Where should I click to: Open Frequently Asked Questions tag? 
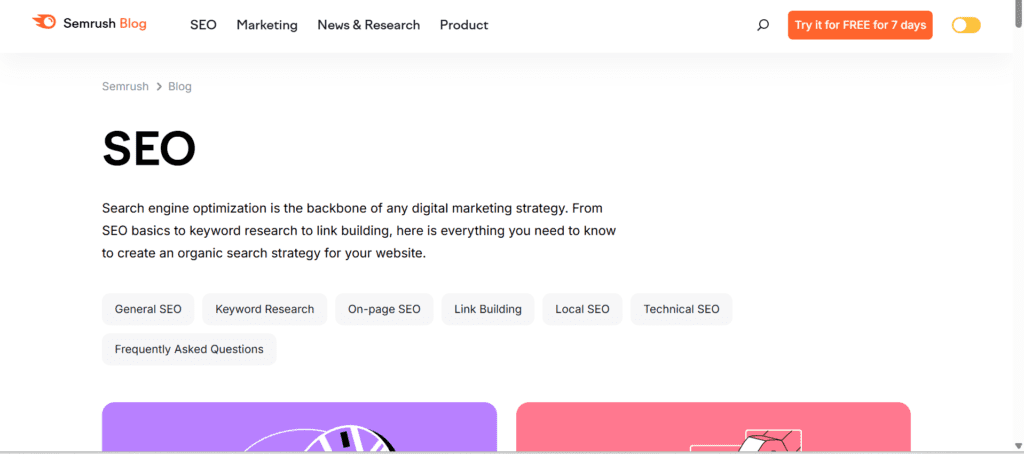coord(189,349)
